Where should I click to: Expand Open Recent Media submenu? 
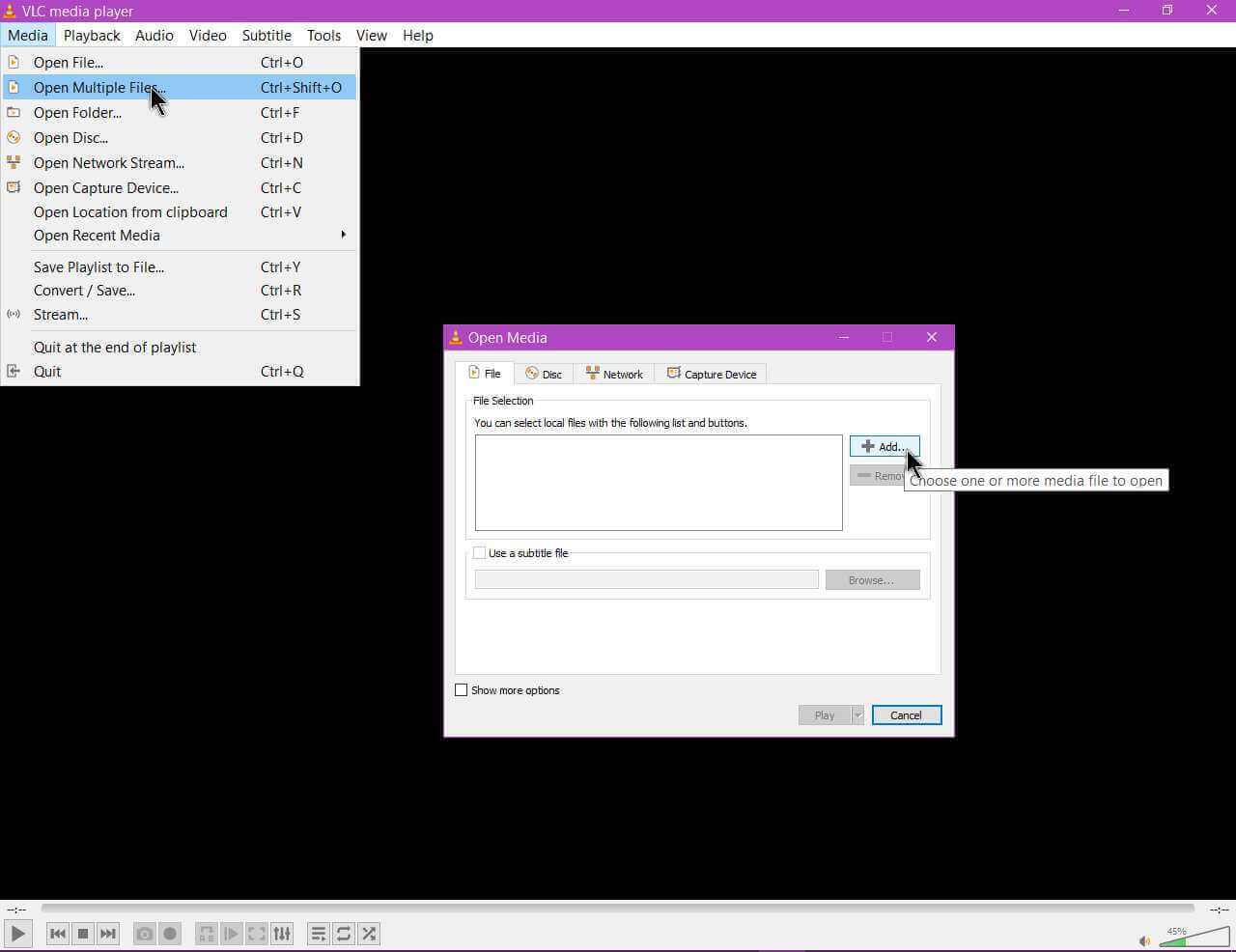[180, 235]
